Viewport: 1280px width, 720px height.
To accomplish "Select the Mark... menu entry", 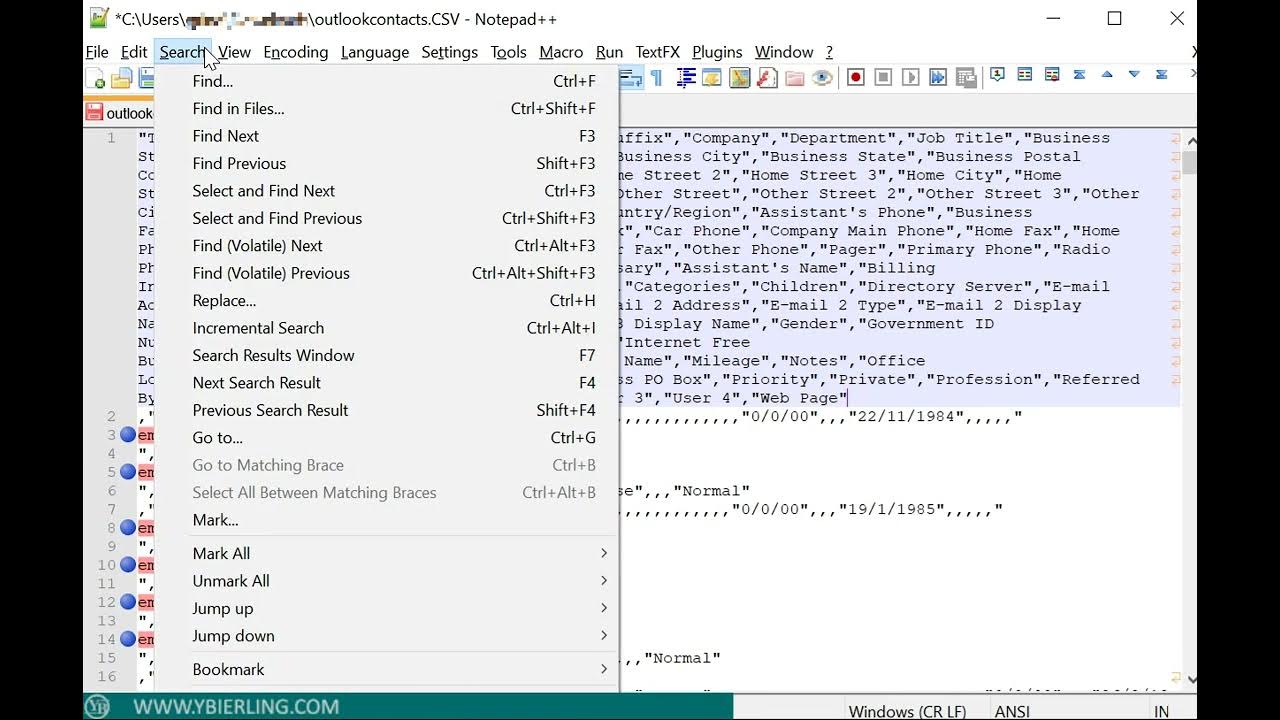I will pyautogui.click(x=387, y=520).
